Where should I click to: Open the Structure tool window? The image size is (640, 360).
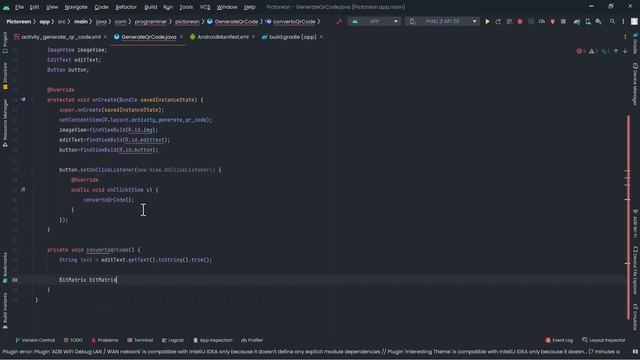tap(5, 76)
